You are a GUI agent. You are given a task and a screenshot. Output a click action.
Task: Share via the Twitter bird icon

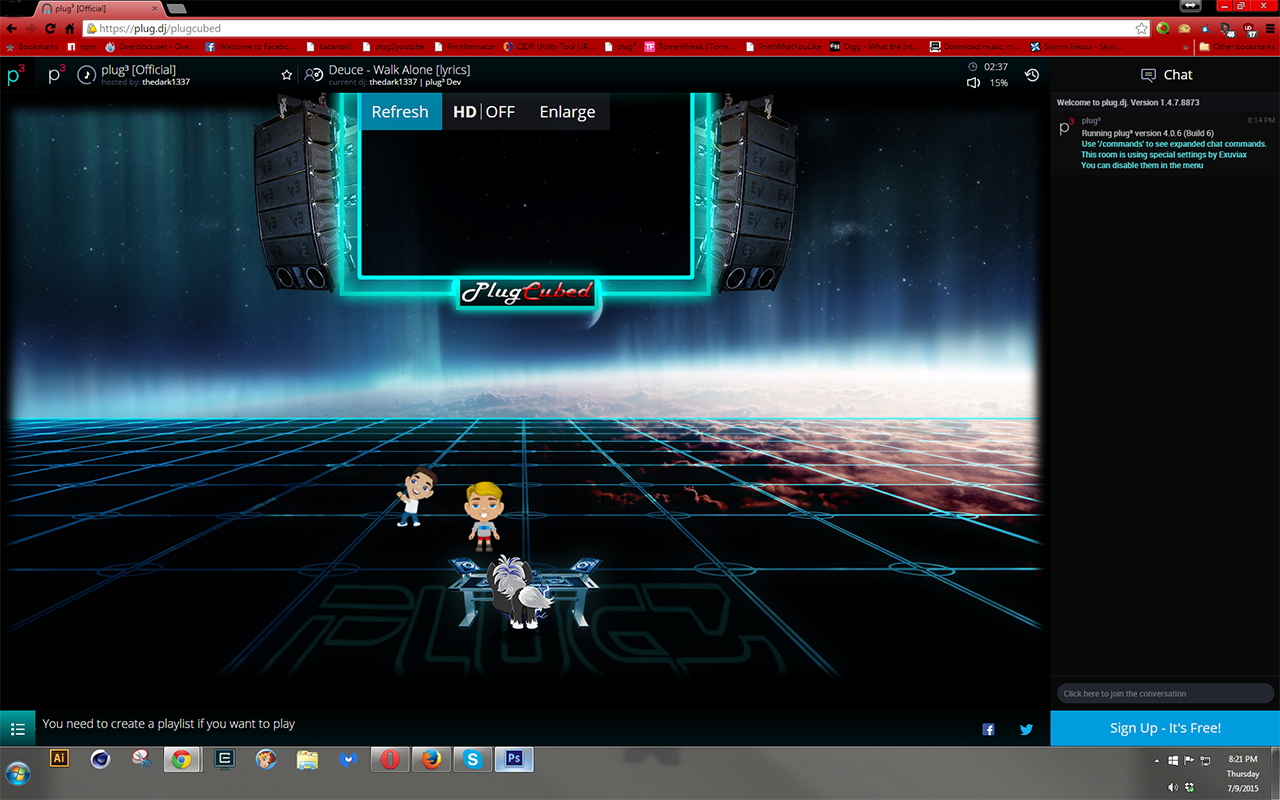1026,729
